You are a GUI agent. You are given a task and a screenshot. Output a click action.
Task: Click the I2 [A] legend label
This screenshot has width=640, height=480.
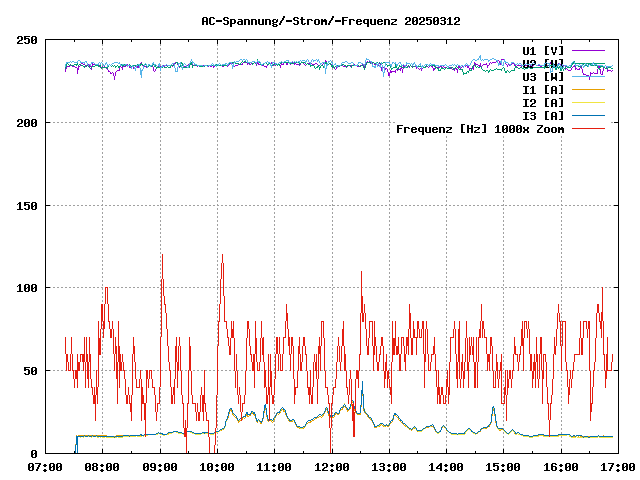[543, 102]
